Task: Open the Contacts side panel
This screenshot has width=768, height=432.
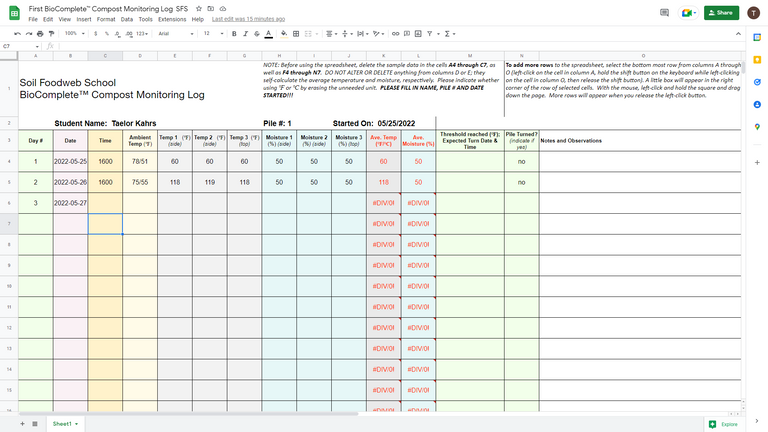Action: click(x=757, y=104)
